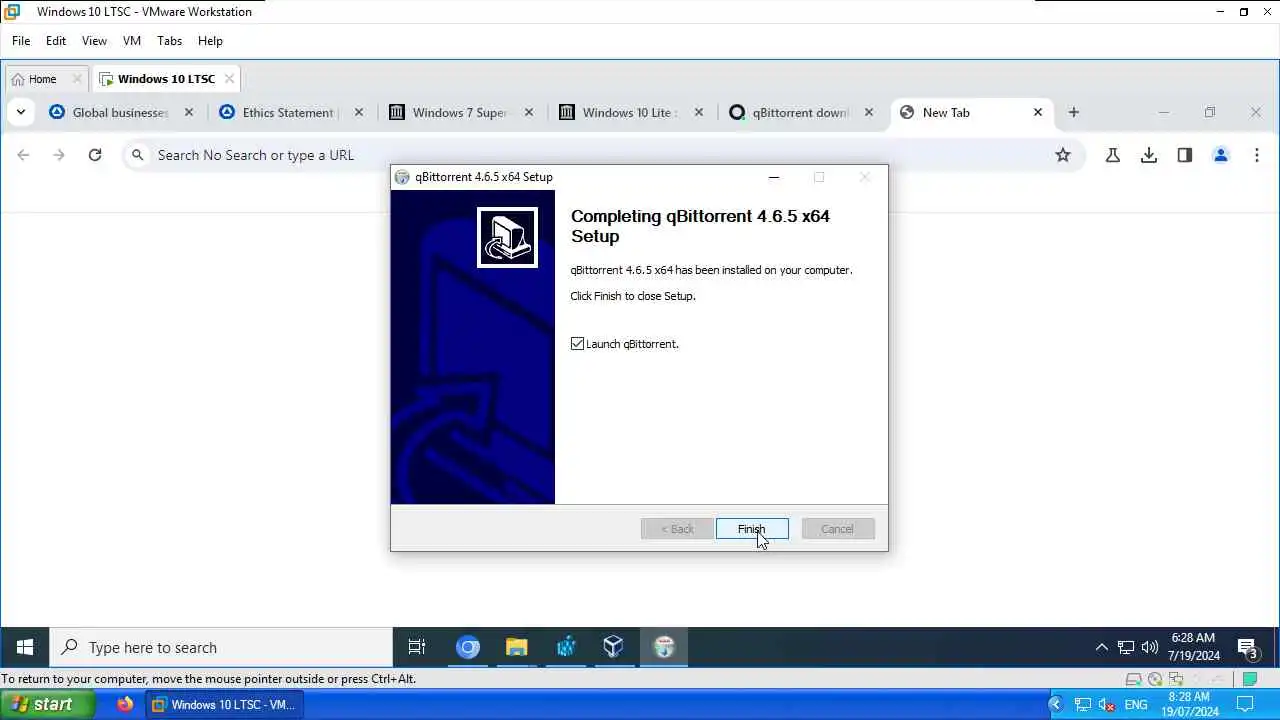Open Task View in the guest taskbar
Viewport: 1280px width, 720px height.
tap(417, 647)
